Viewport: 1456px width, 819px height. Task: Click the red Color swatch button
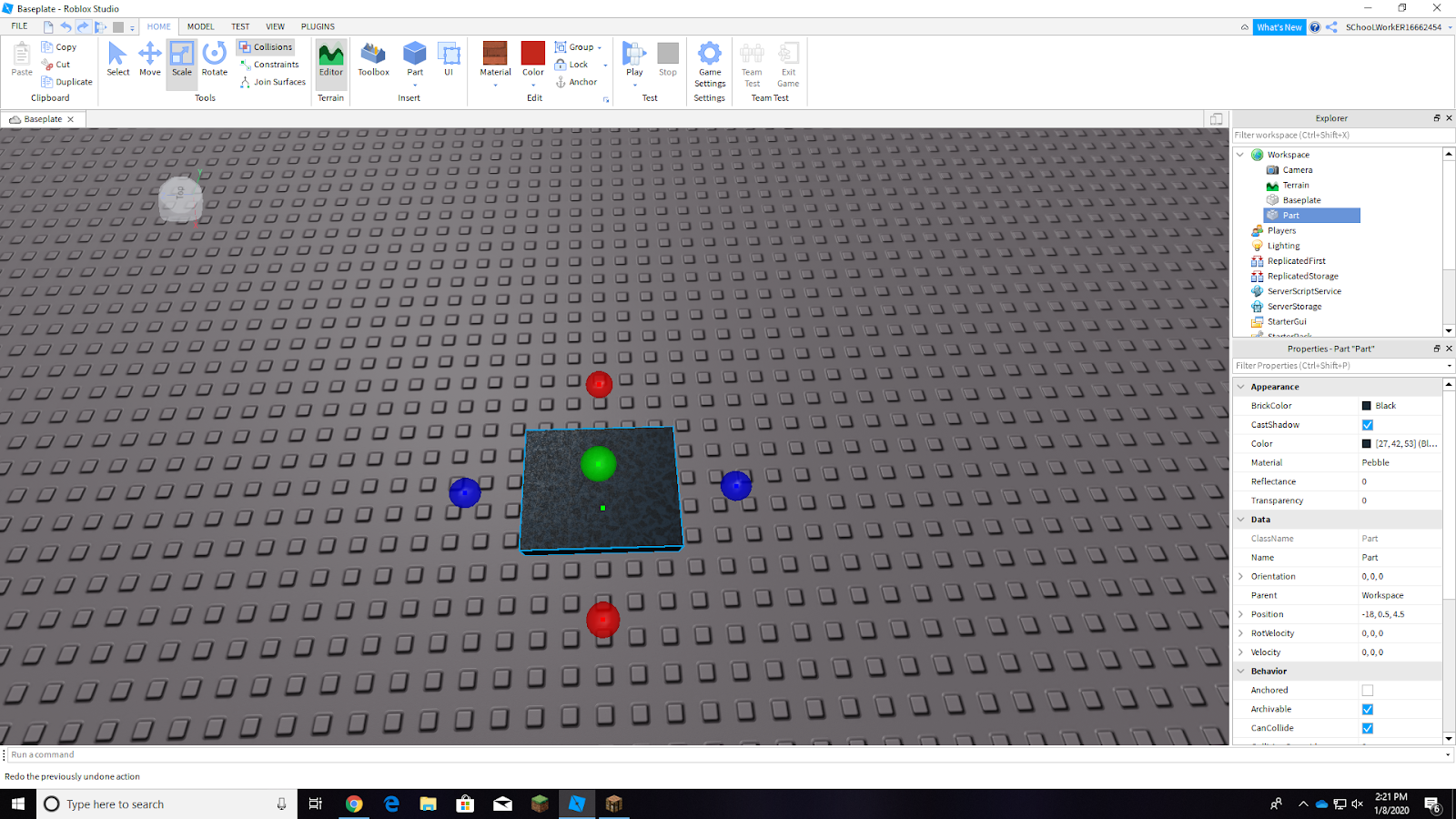pos(533,55)
